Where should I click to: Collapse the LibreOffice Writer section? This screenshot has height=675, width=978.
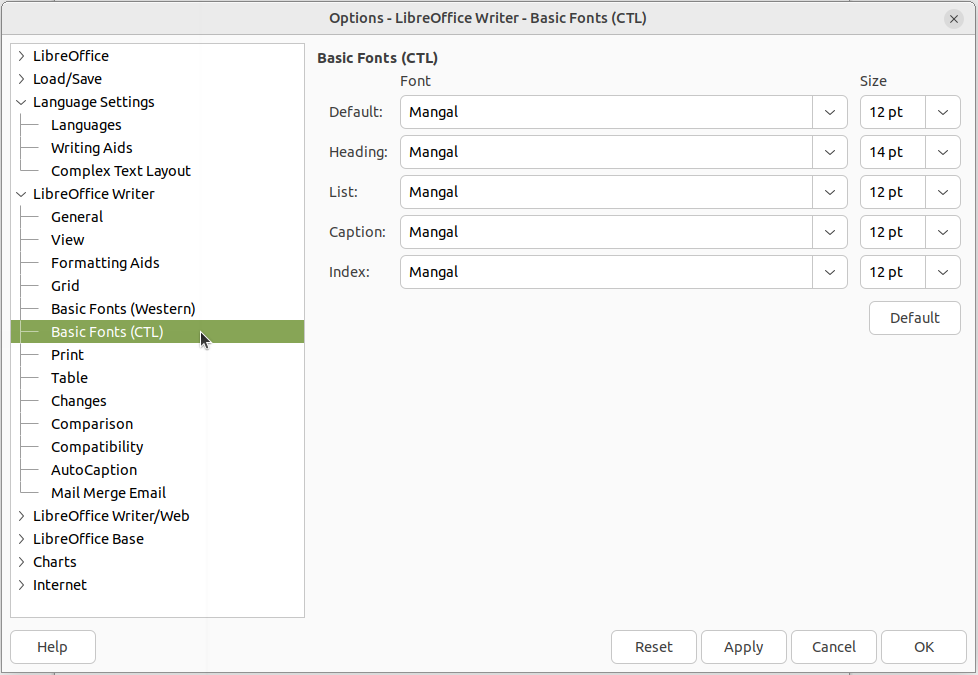21,193
